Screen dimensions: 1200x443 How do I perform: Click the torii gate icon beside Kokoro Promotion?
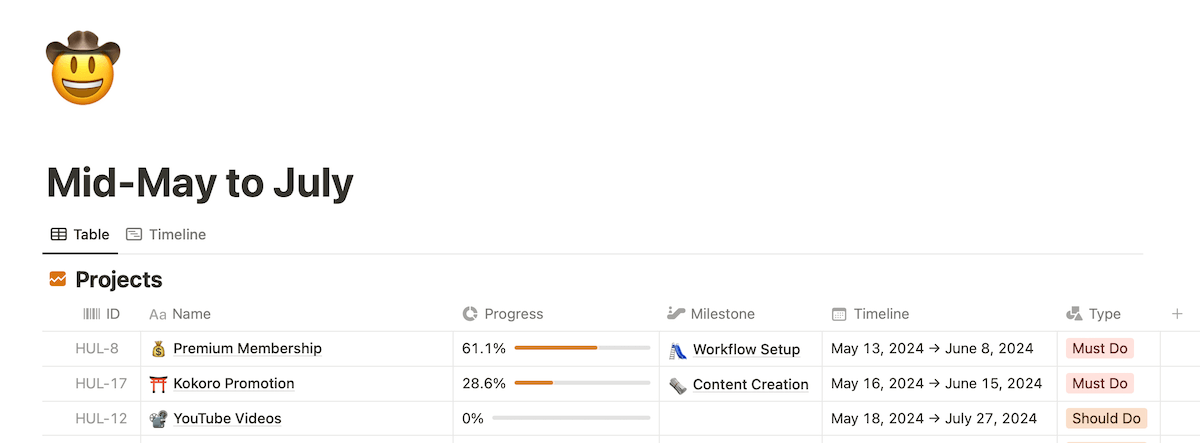[x=158, y=384]
